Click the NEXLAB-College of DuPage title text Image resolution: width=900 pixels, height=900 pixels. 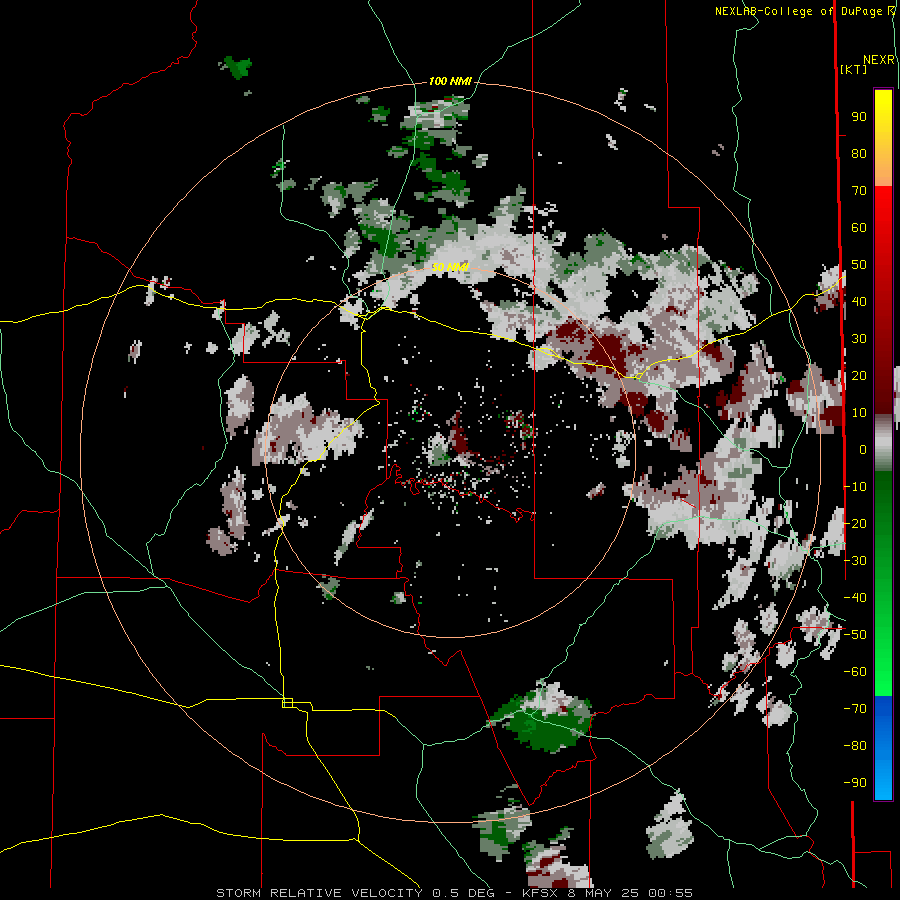tap(804, 11)
